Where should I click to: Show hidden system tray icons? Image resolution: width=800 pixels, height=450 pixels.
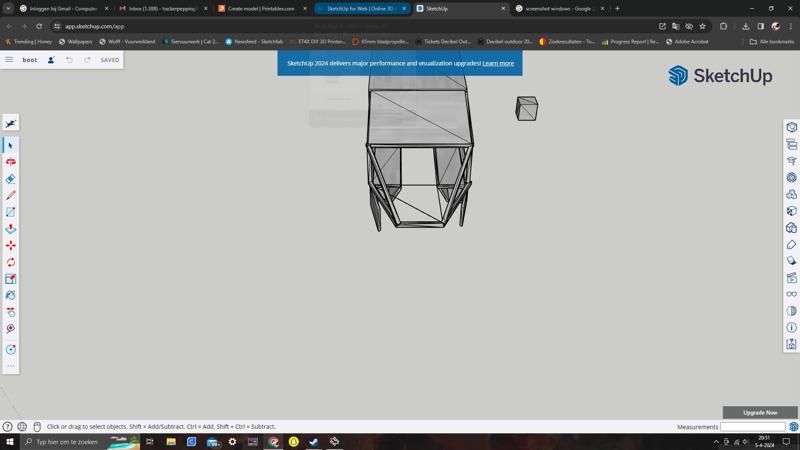(716, 442)
